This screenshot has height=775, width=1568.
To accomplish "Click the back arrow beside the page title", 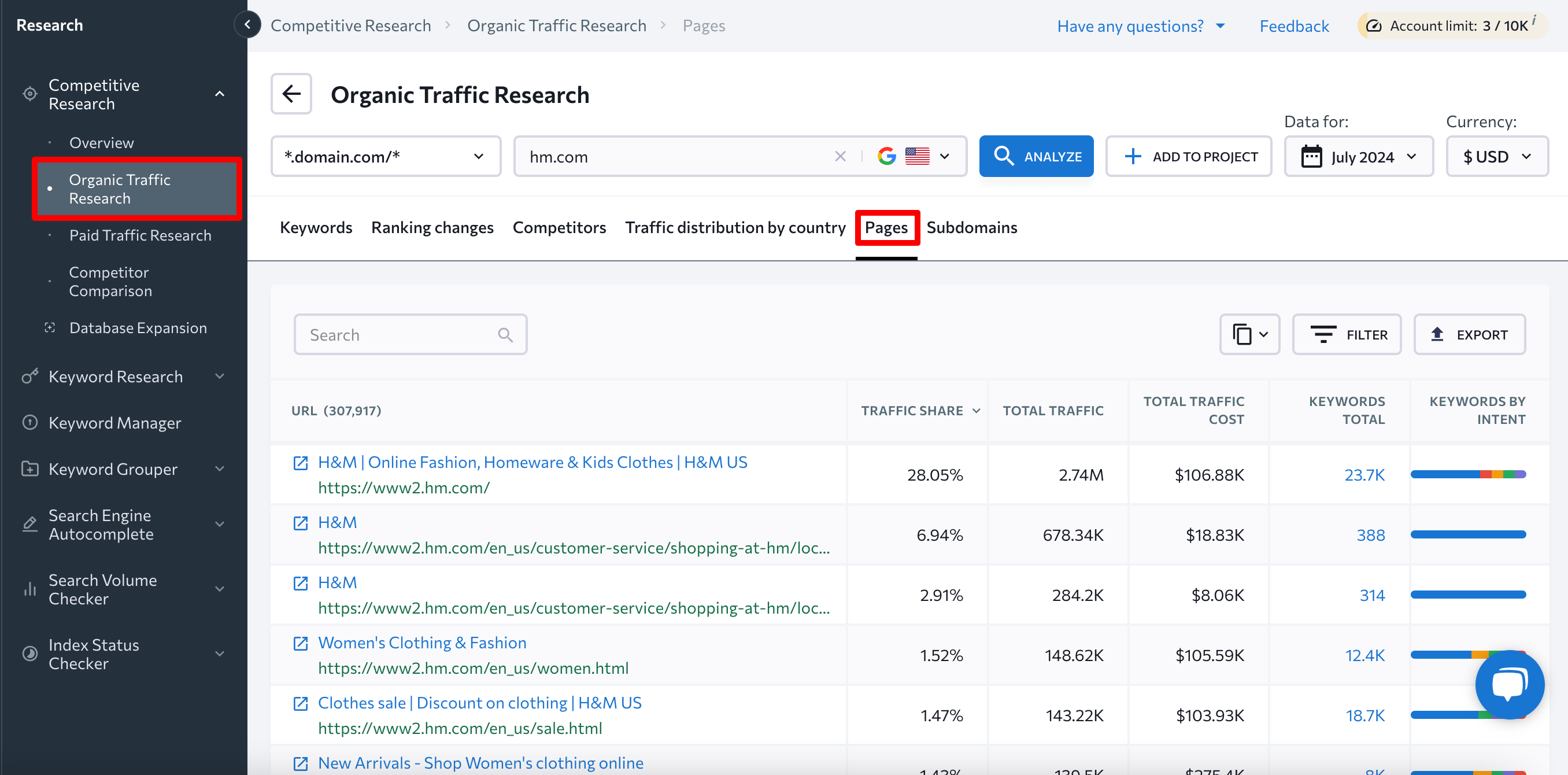I will (291, 94).
